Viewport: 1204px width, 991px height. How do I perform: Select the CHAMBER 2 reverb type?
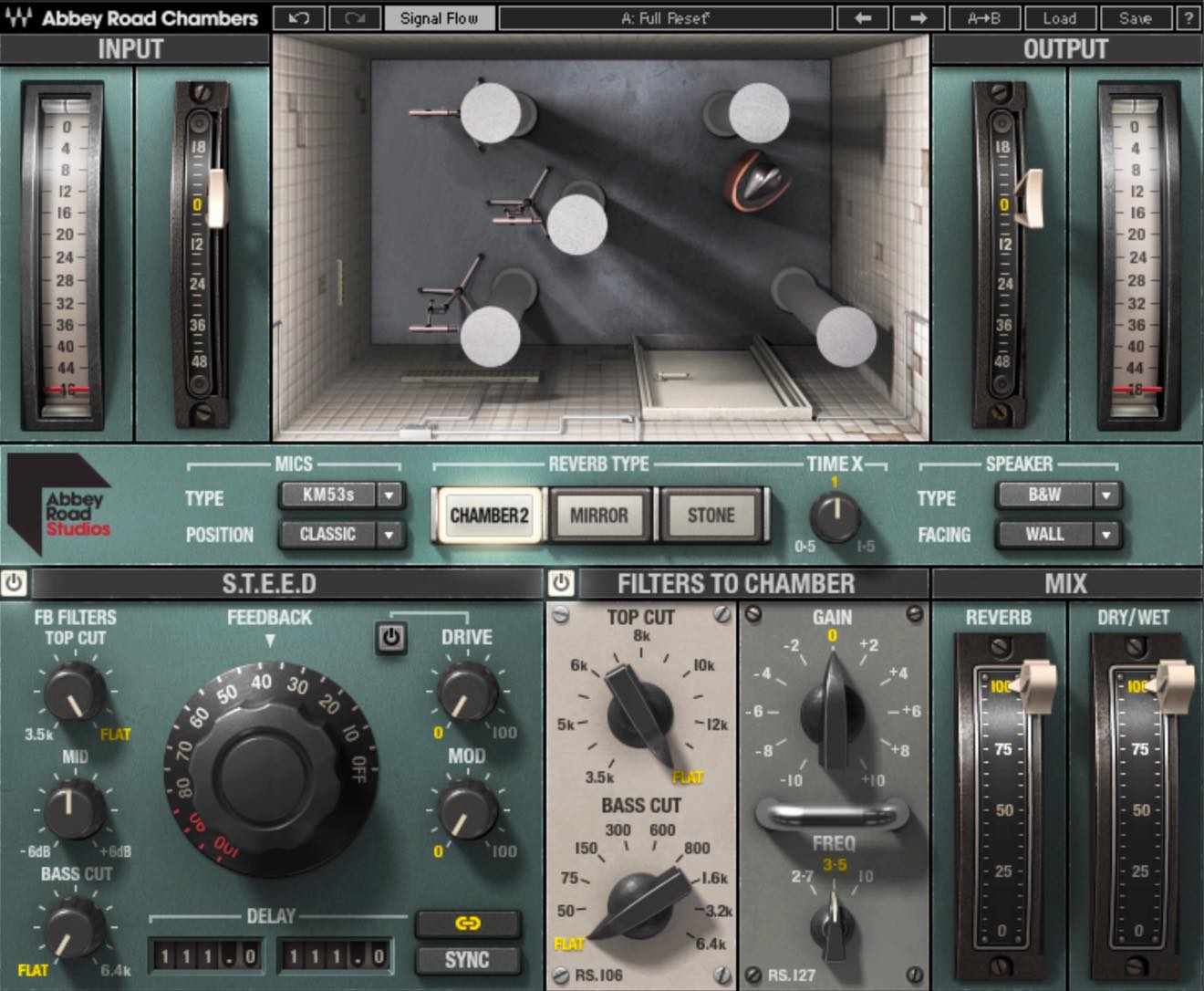pyautogui.click(x=489, y=516)
